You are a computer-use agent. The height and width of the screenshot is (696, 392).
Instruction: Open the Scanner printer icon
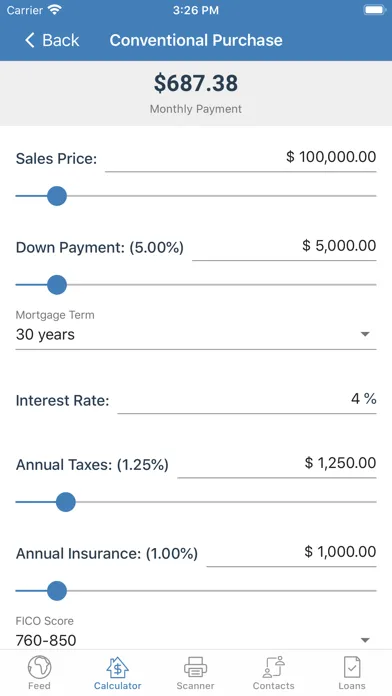point(195,667)
